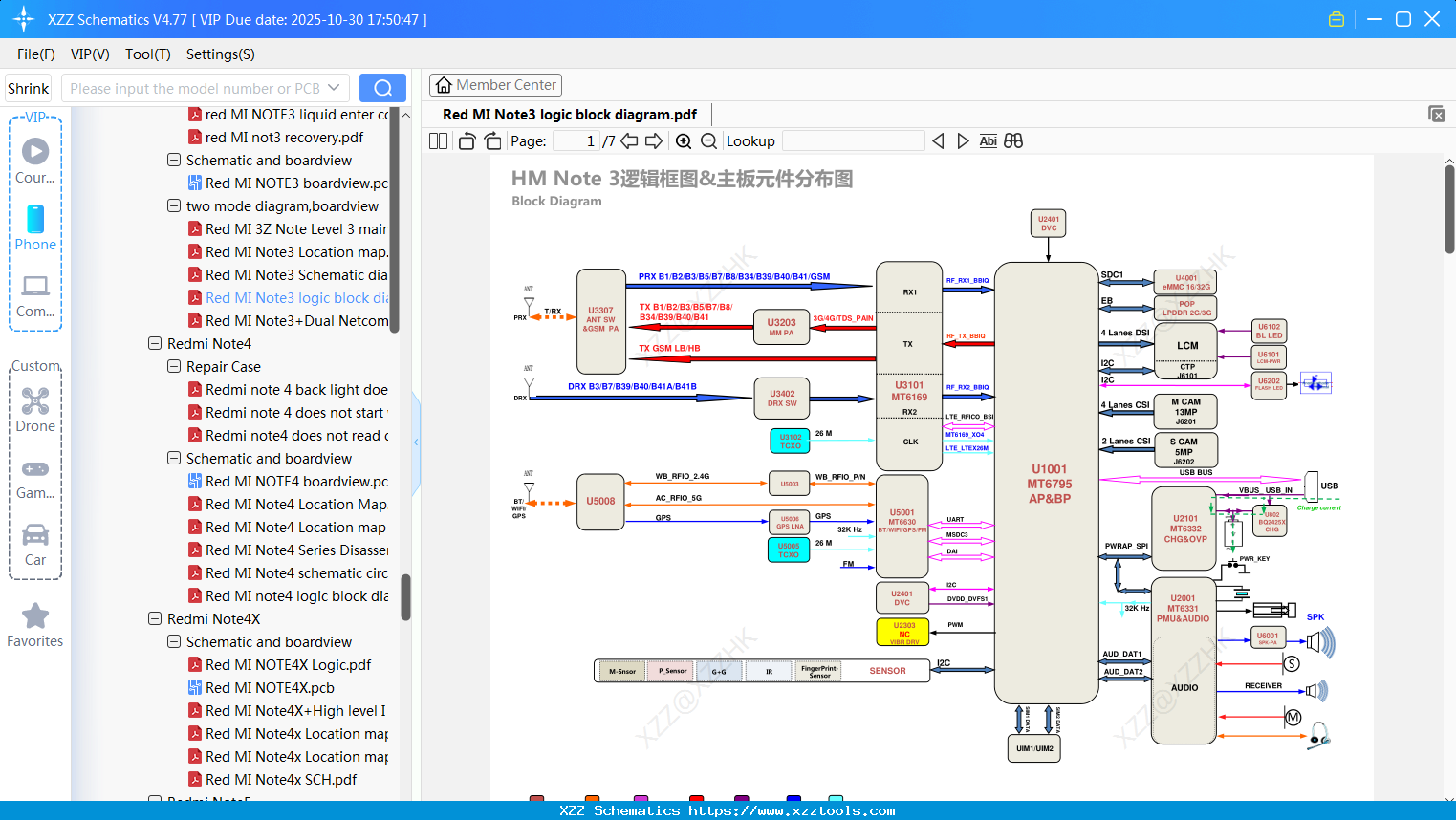Image resolution: width=1456 pixels, height=820 pixels.
Task: Open the Drone category in sidebar
Action: 35,409
